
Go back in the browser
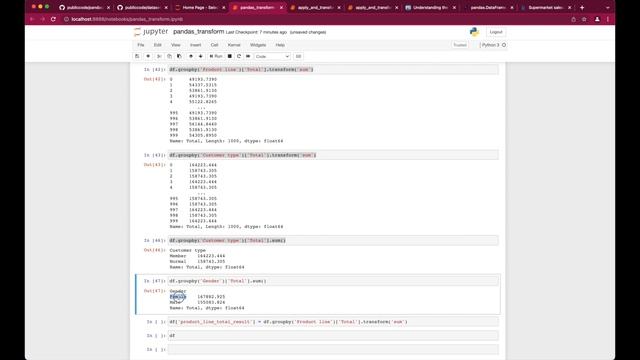click(32, 19)
